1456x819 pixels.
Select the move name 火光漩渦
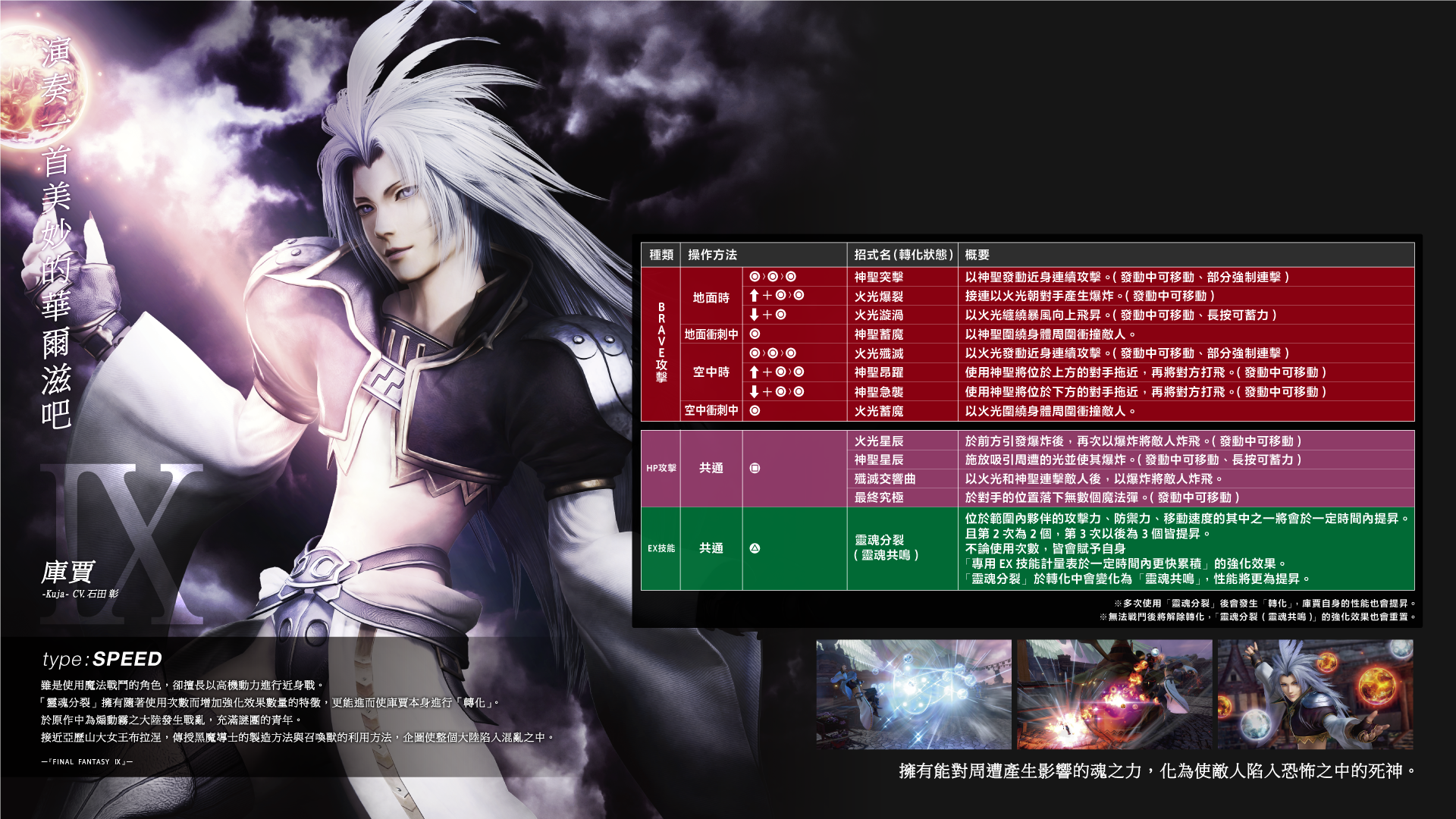[x=879, y=315]
